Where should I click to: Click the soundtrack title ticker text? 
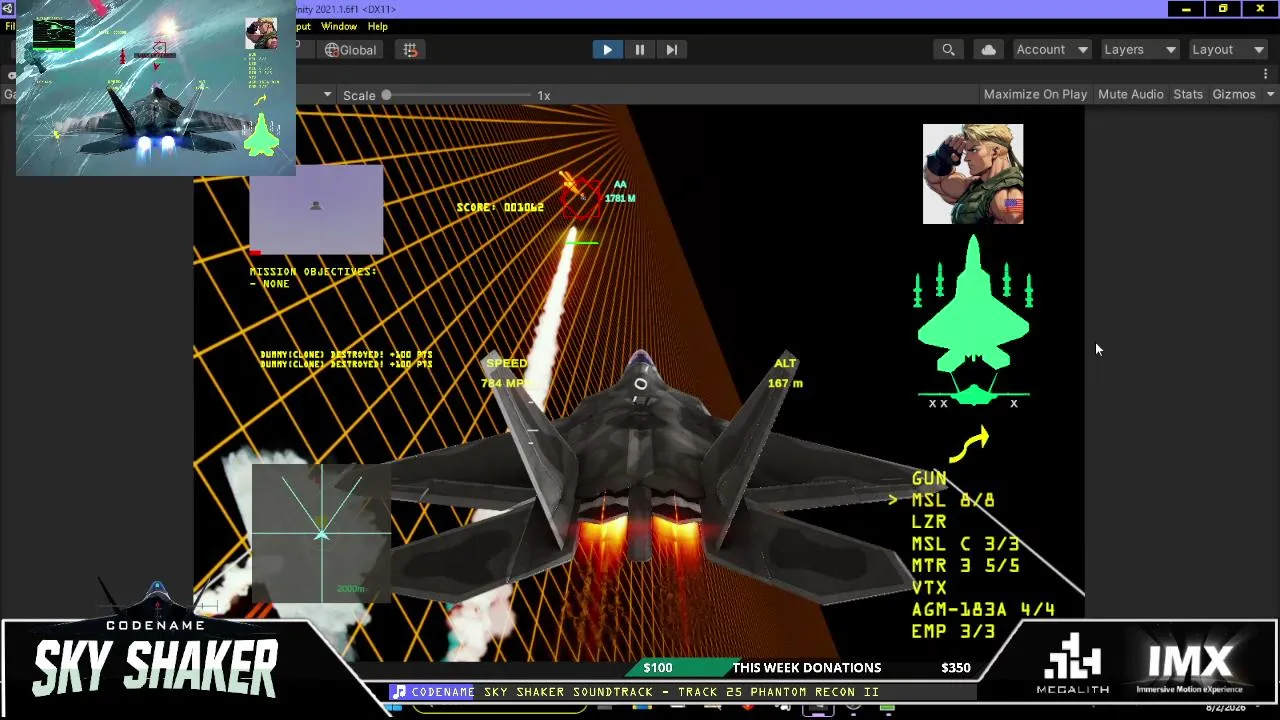coord(645,692)
